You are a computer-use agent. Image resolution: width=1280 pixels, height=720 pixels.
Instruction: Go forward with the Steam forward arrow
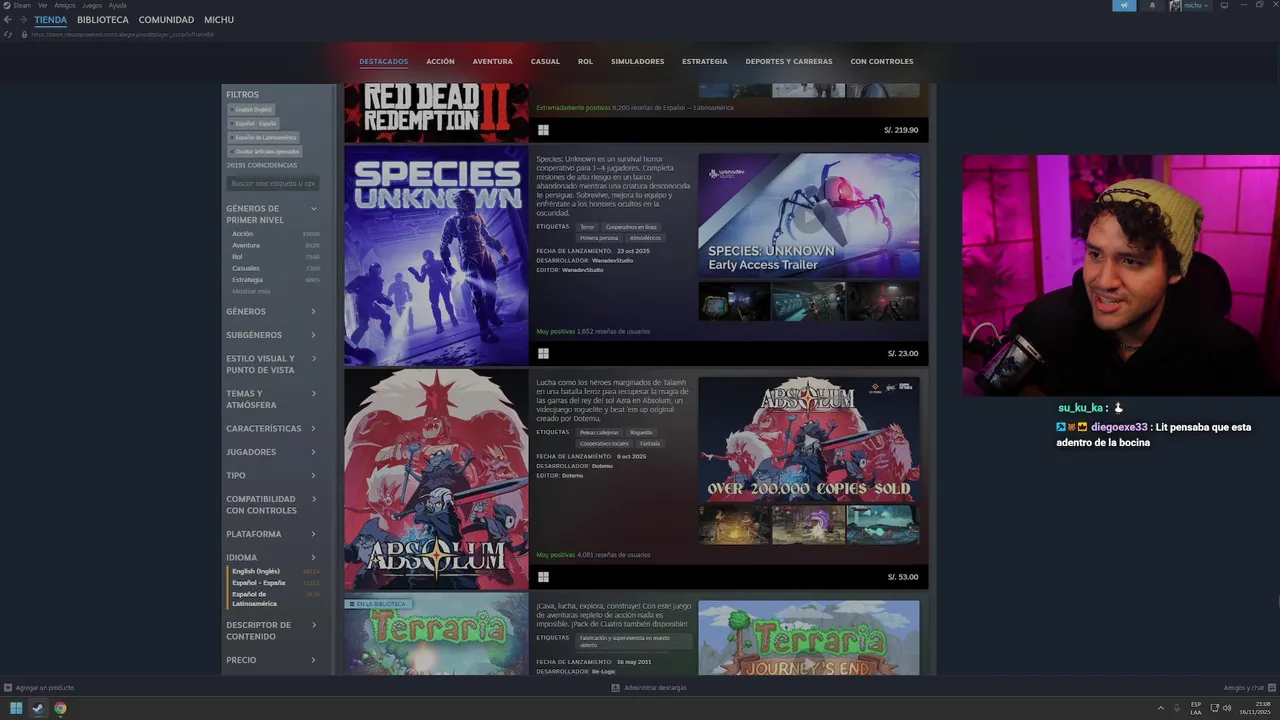point(22,20)
